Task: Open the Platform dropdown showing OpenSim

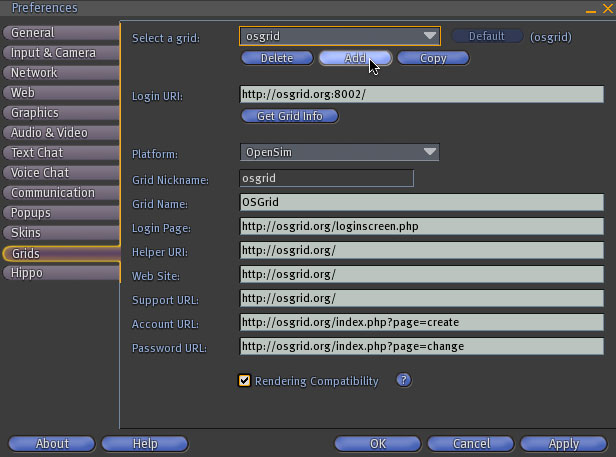Action: 339,152
